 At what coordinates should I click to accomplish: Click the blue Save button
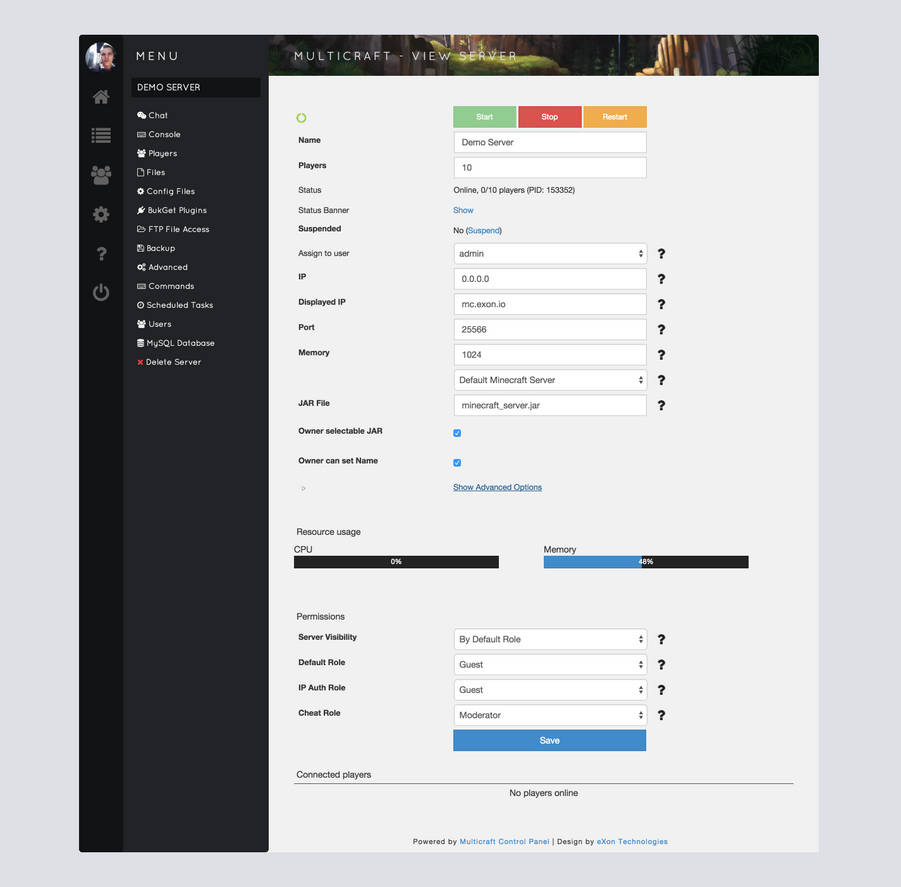click(549, 741)
